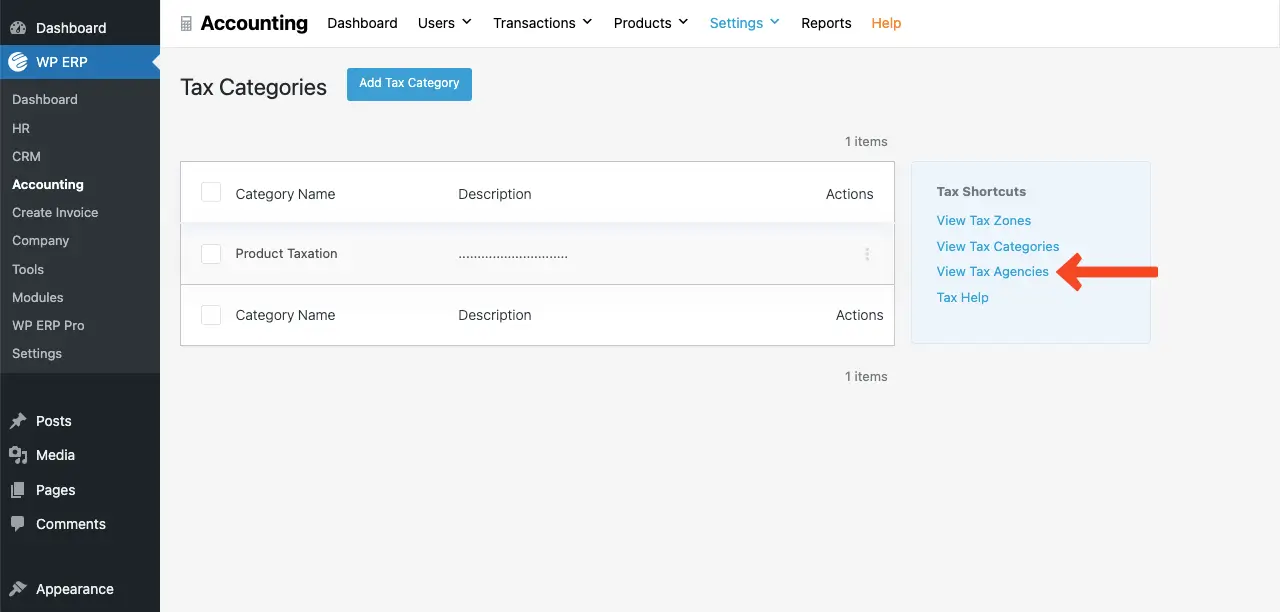Open Modules submenu item
Screen dimensions: 1280x612
(x=38, y=297)
